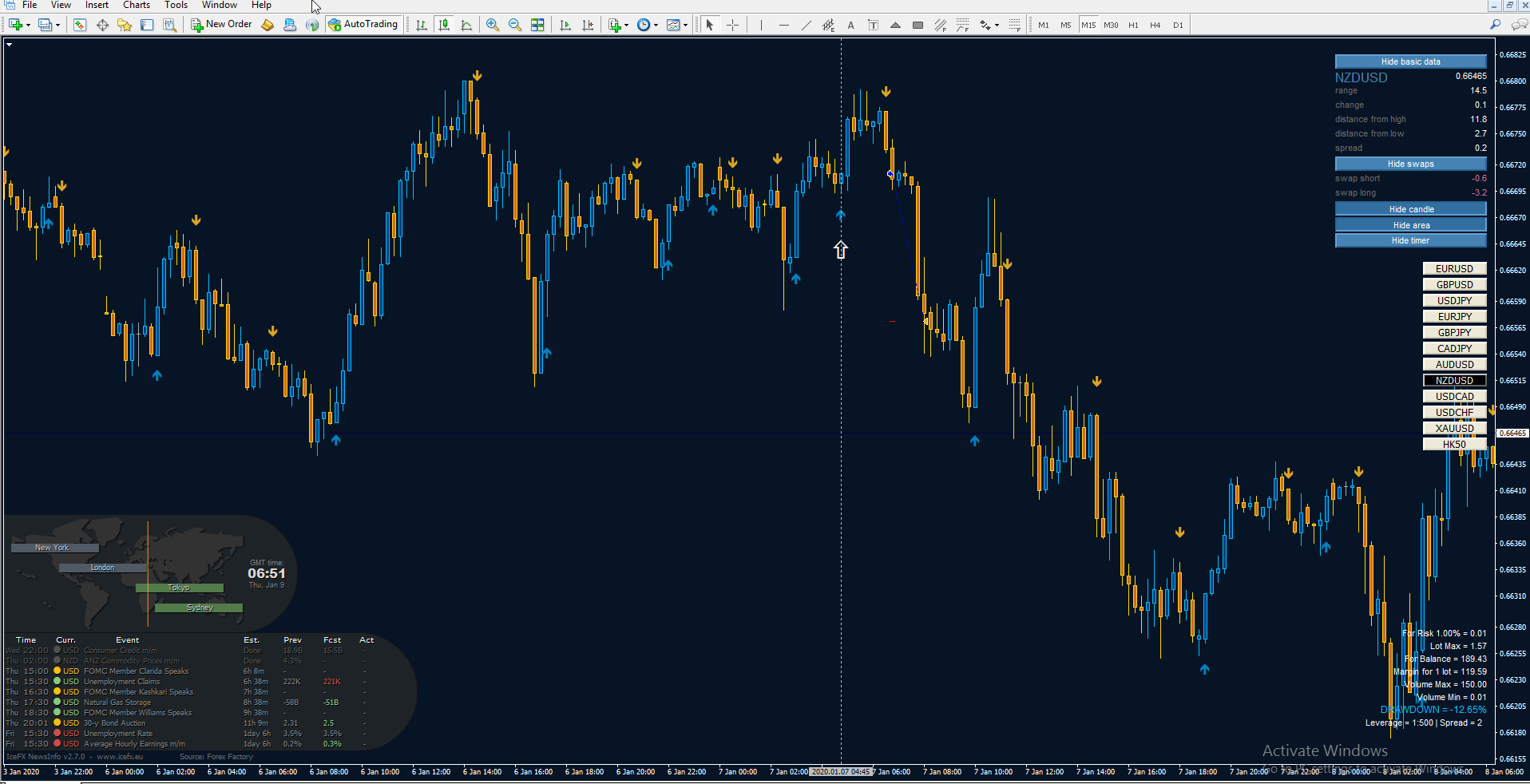Open the chart templates icon
Screen dimensions: 1530x784
pyautogui.click(x=673, y=25)
